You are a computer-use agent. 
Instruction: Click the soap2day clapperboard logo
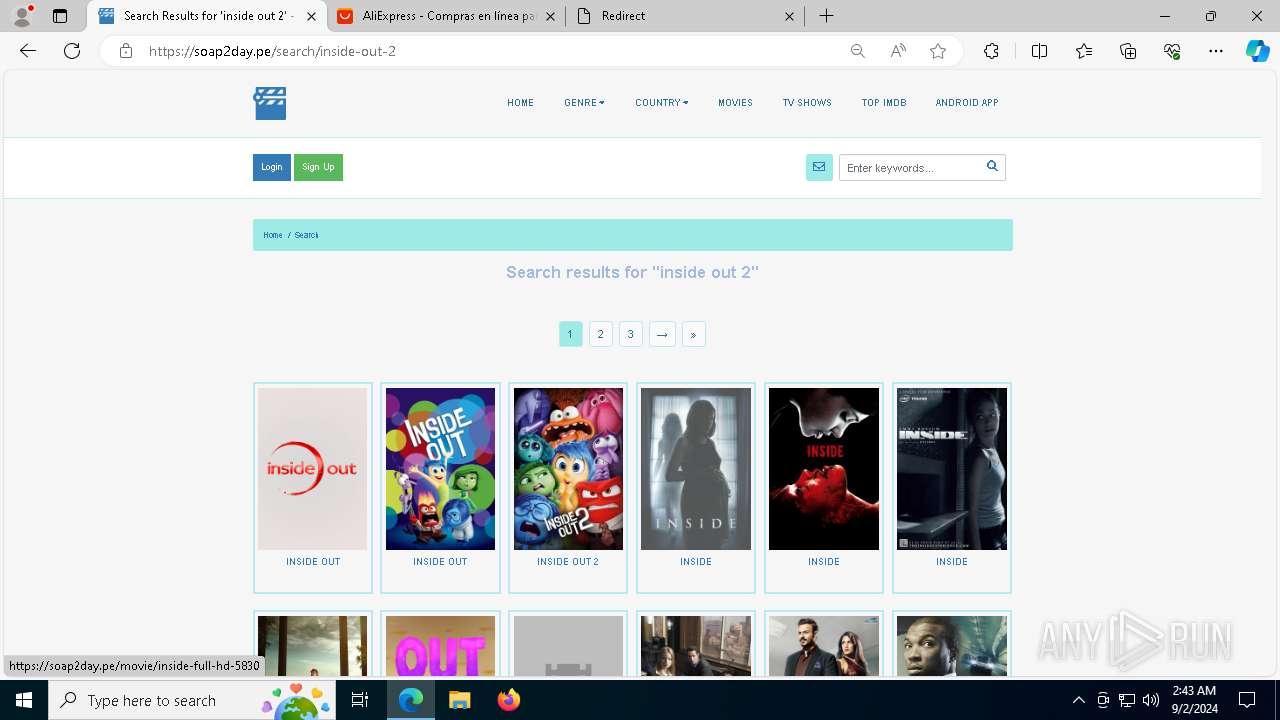pos(270,103)
